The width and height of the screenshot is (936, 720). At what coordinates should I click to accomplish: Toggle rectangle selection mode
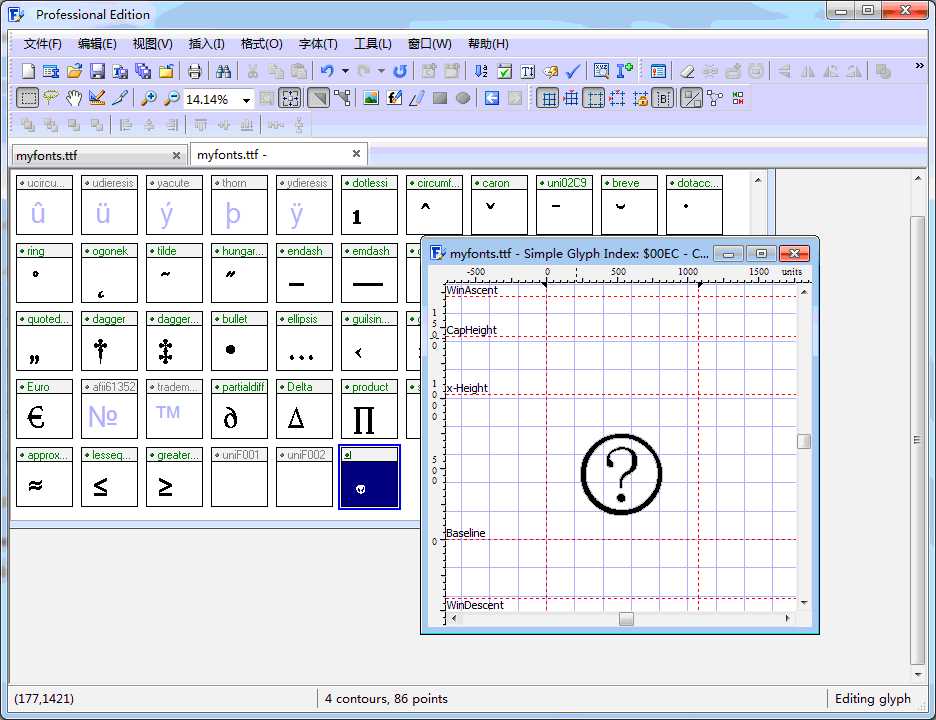click(x=27, y=99)
